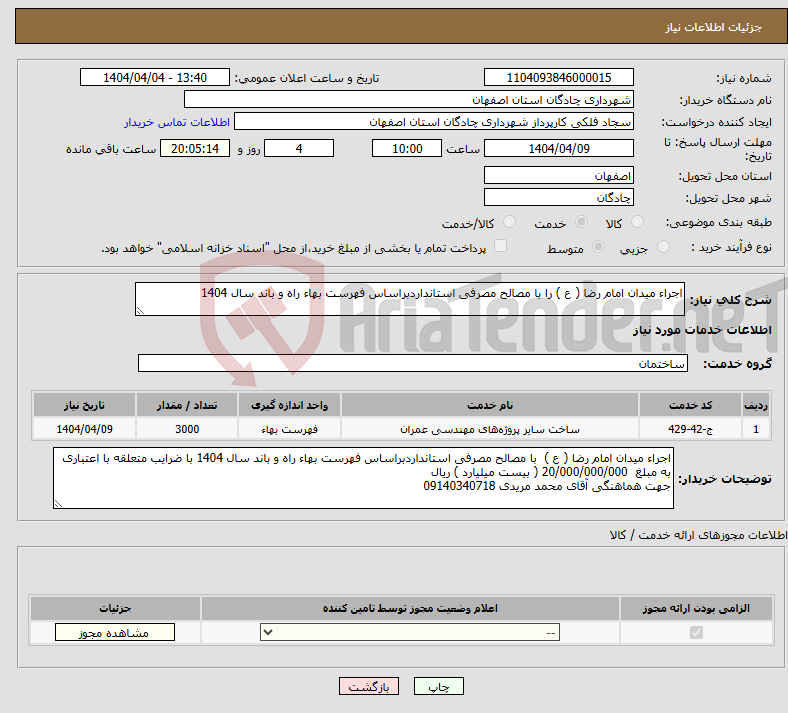The image size is (788, 713).
Task: Click the جزئیات اطلاعات نیاز page title
Action: coord(713,27)
